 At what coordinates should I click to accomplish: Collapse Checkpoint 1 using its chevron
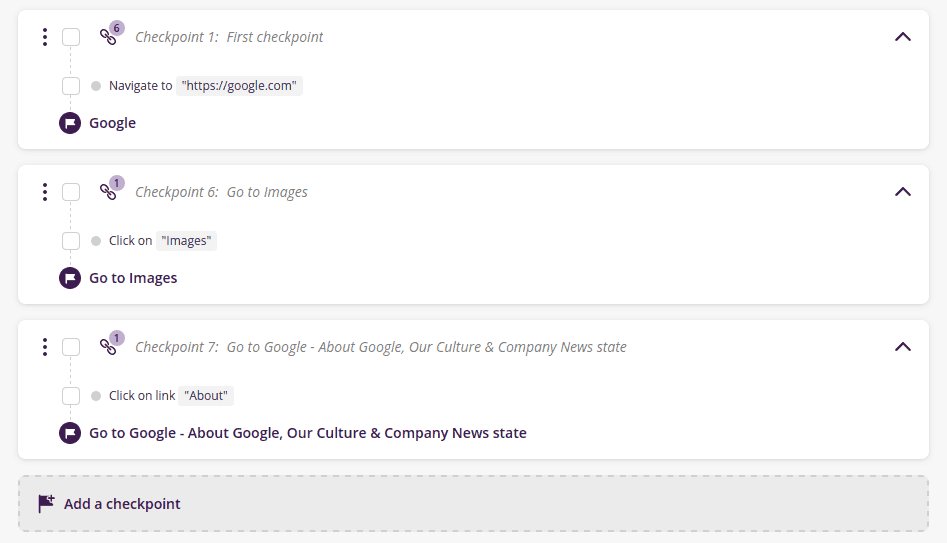pyautogui.click(x=902, y=37)
